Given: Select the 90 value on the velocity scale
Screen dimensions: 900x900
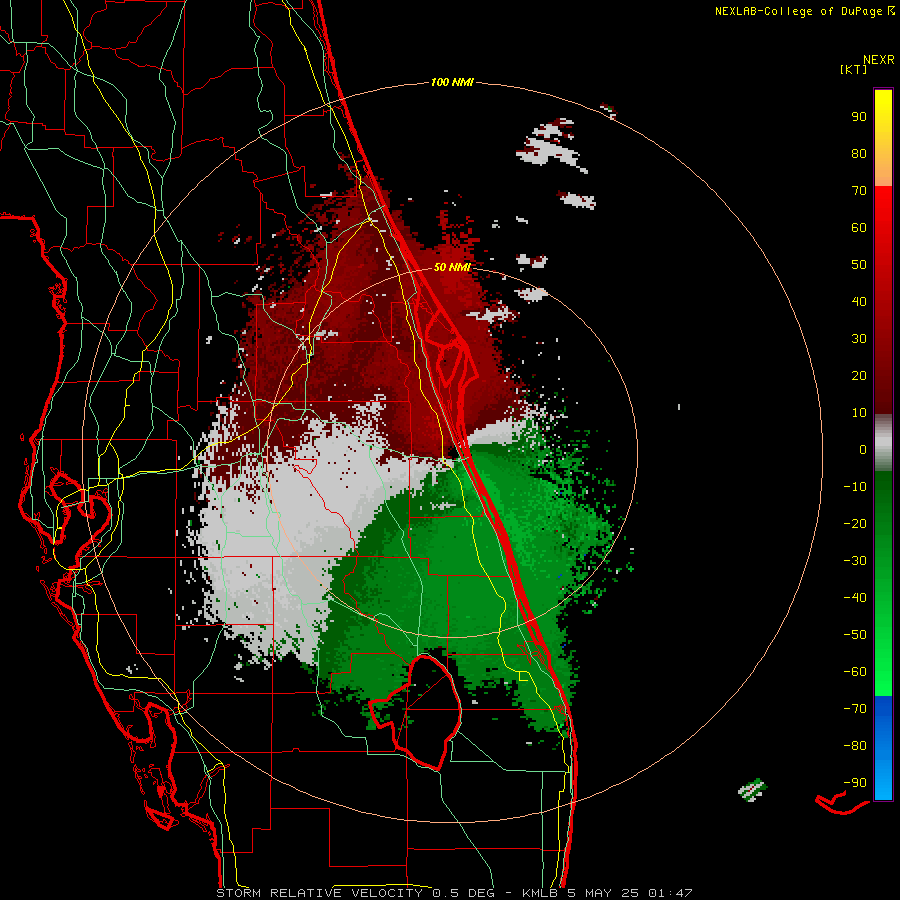Looking at the screenshot, I should click(859, 117).
